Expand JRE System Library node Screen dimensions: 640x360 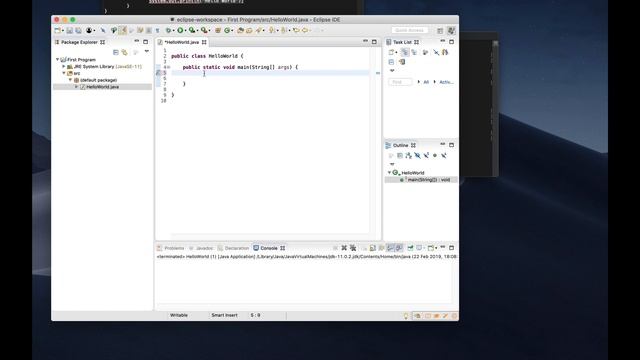click(x=64, y=66)
